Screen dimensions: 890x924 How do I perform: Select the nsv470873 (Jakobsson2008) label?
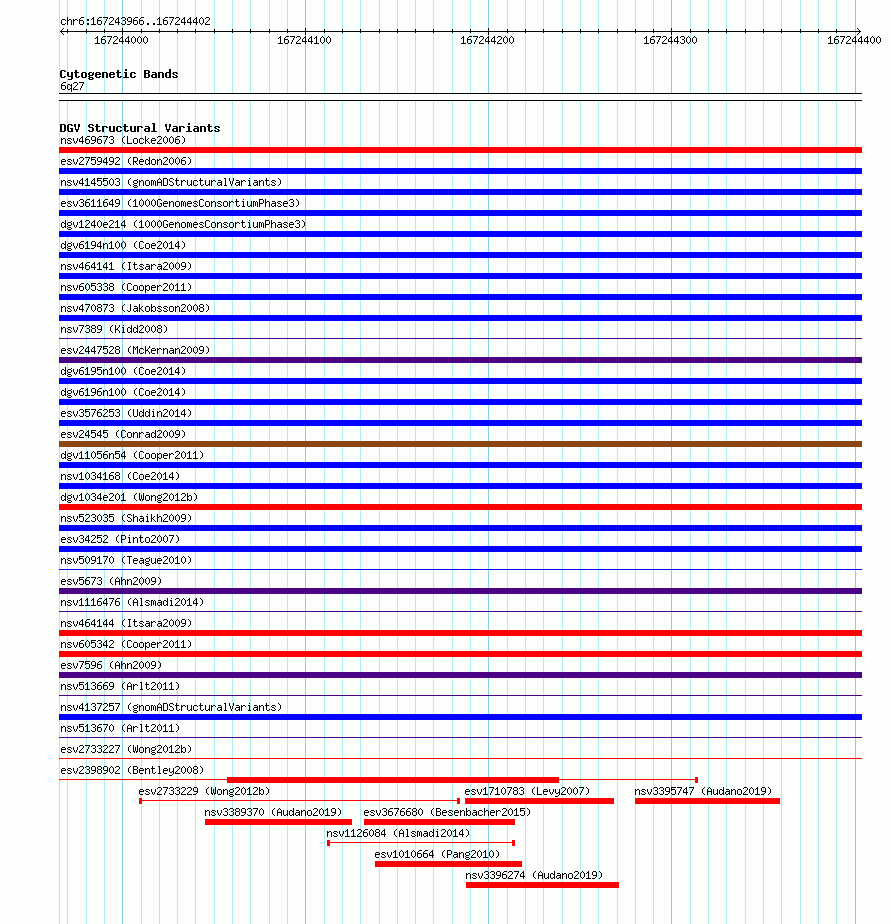135,308
